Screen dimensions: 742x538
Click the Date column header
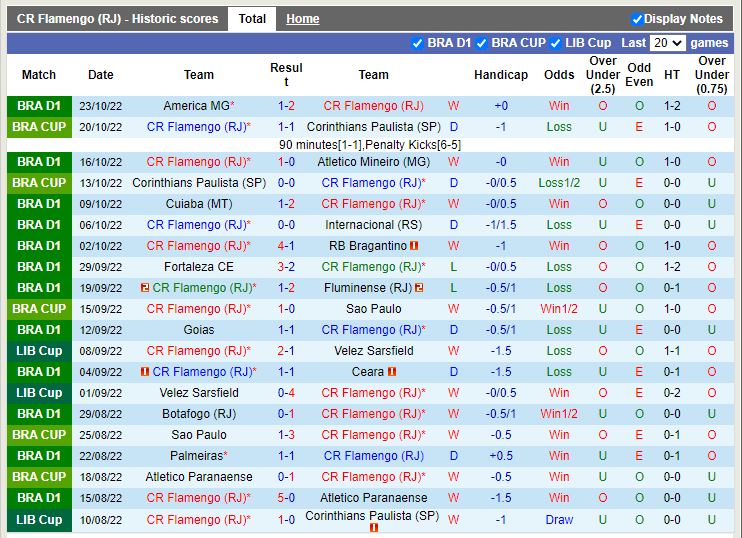click(x=101, y=75)
